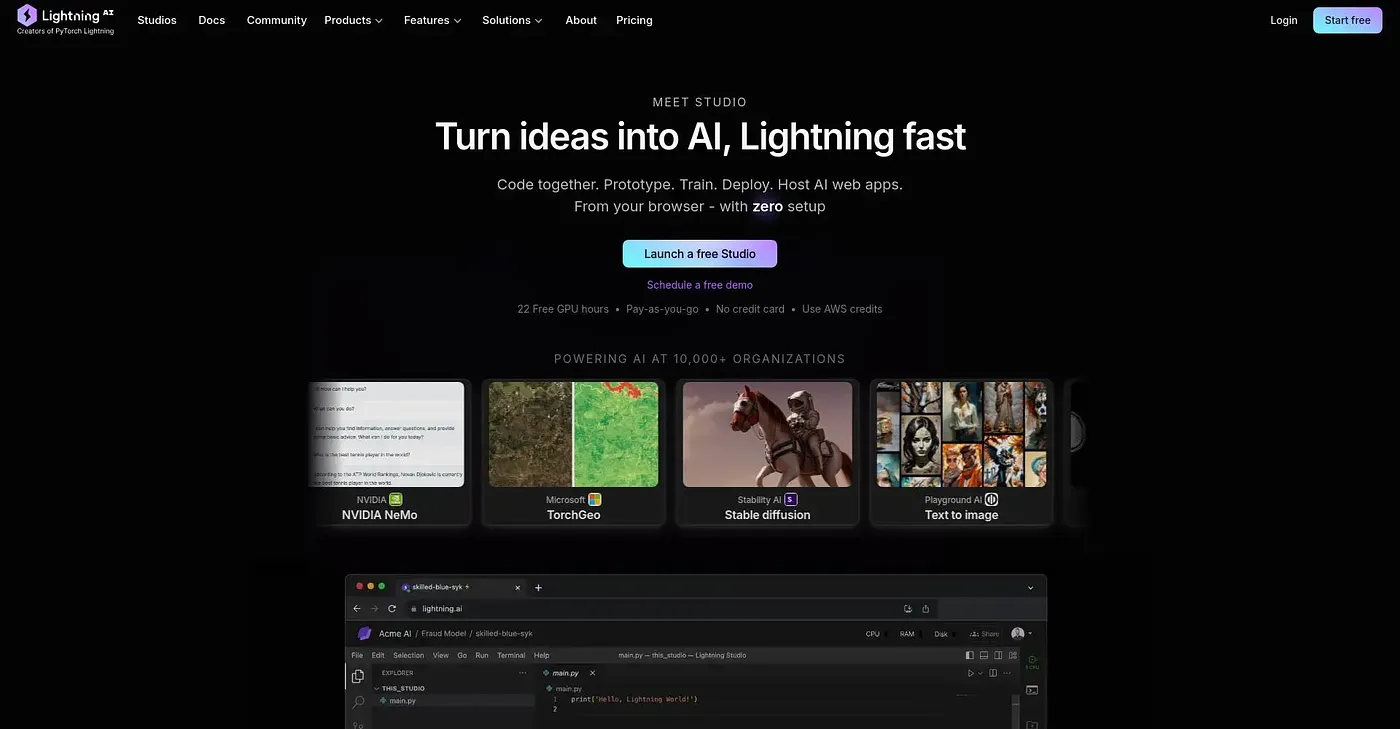Reload the lightning.ai page in the studio preview

tap(391, 608)
